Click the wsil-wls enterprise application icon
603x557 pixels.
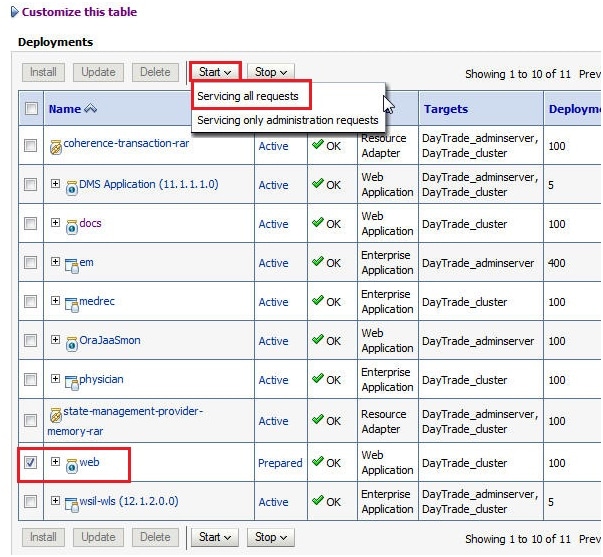72,505
